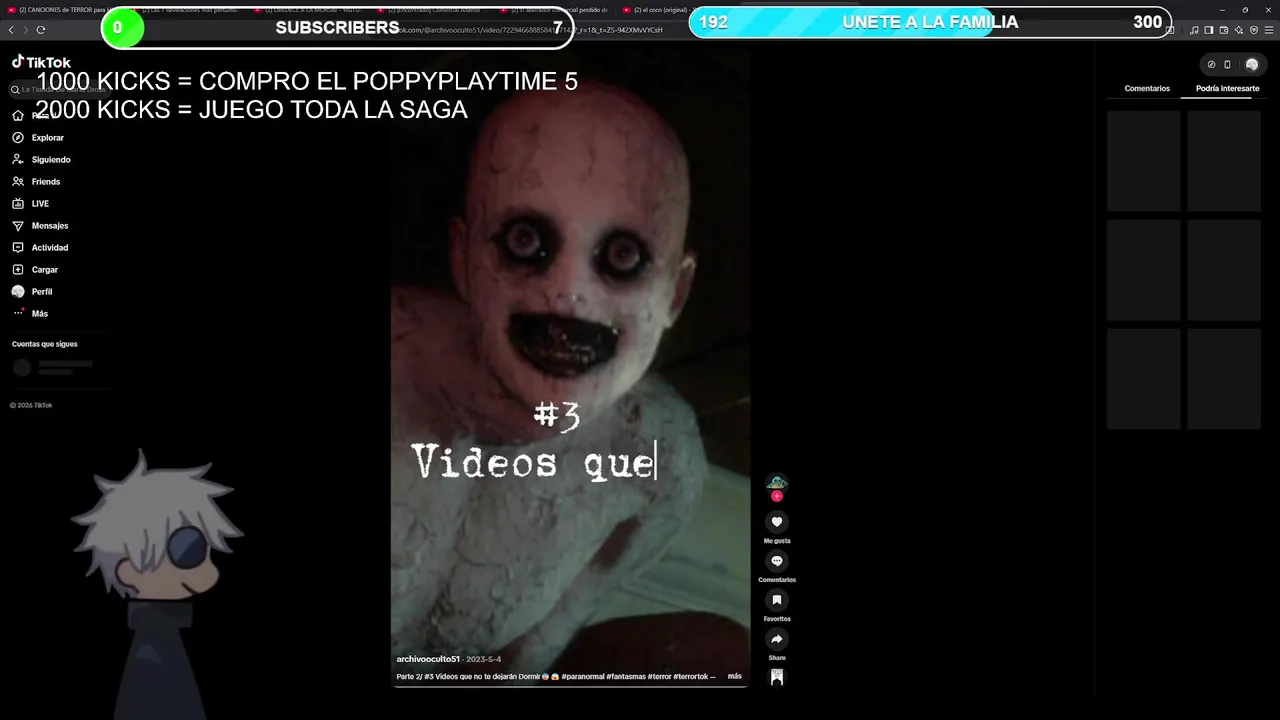This screenshot has width=1280, height=720.
Task: Open the video's Comentarios bubble icon
Action: [x=777, y=561]
